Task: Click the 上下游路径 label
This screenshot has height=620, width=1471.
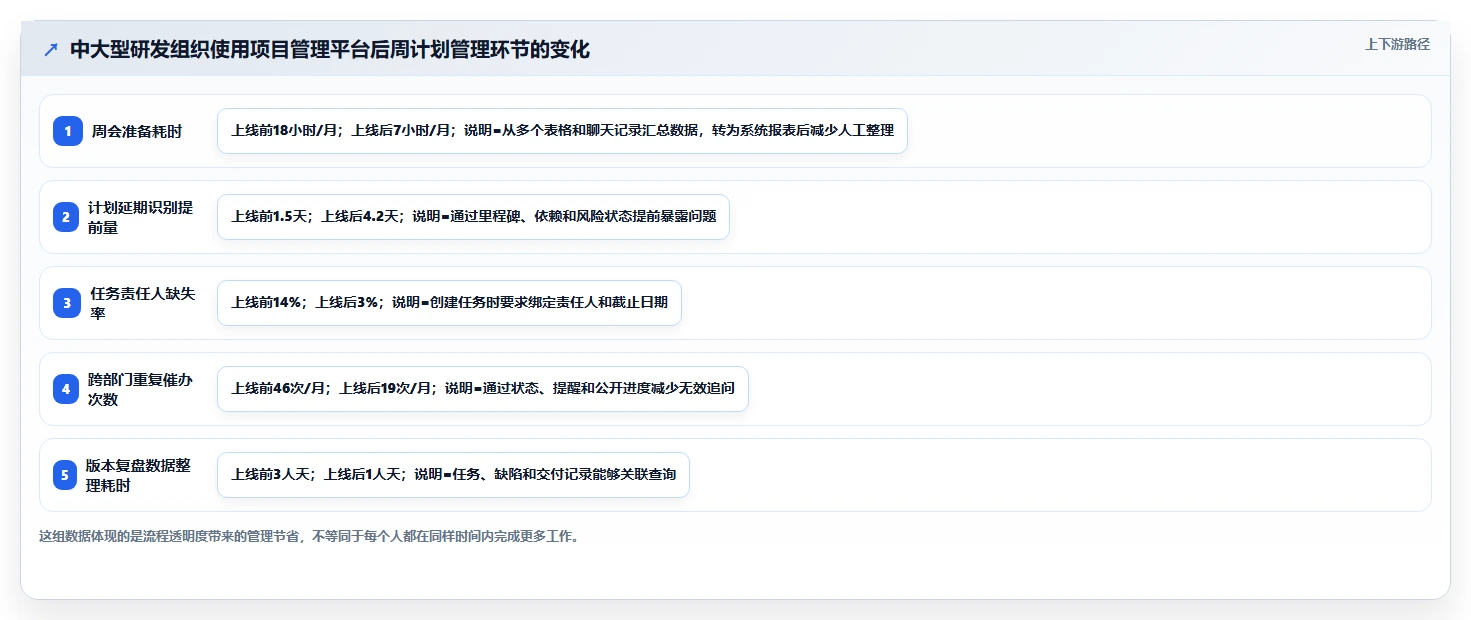Action: click(x=1397, y=44)
